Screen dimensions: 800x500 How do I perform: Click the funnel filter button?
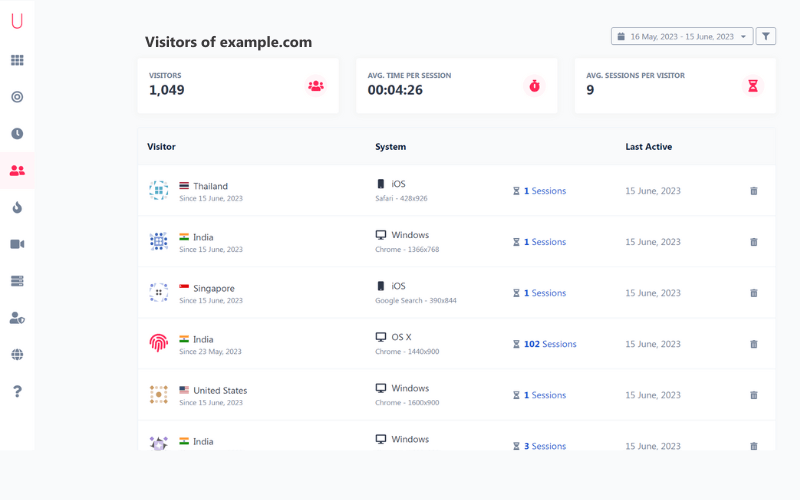[766, 36]
